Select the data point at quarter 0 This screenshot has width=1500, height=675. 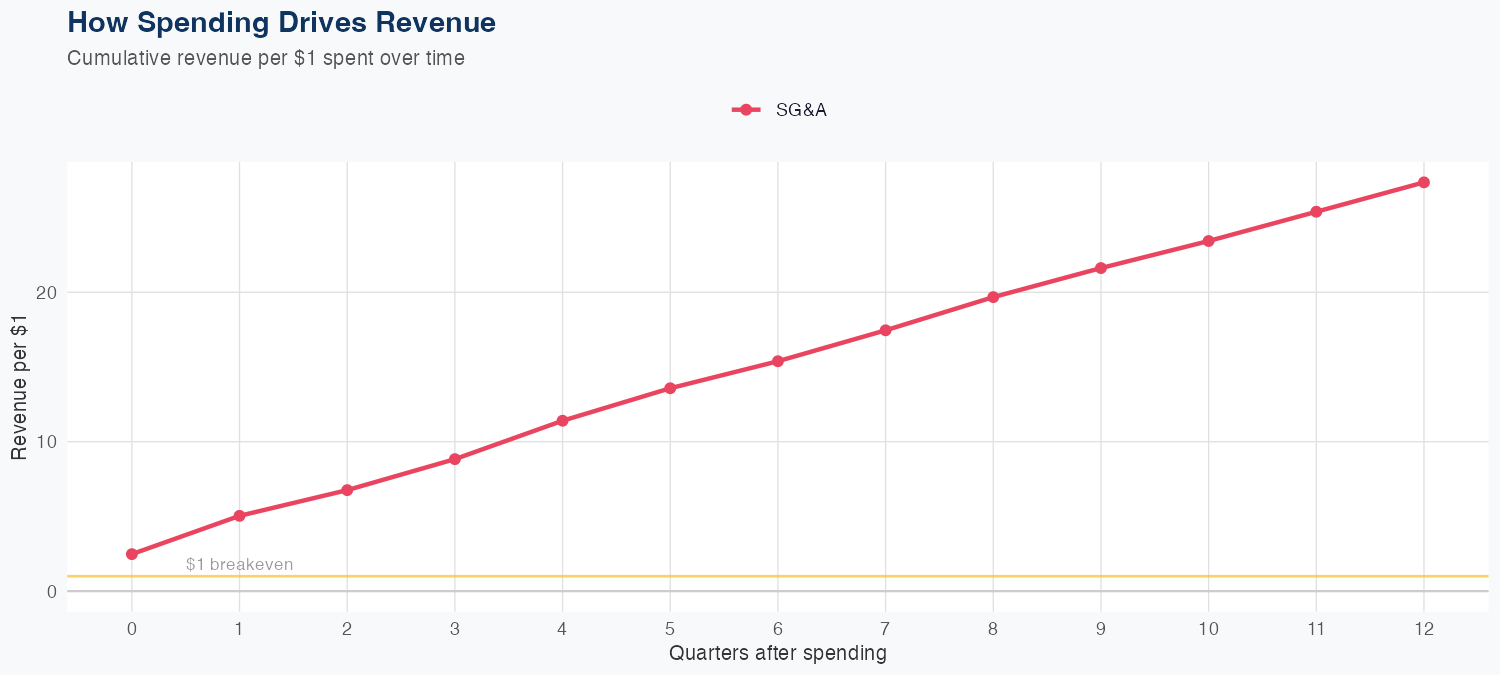pos(132,554)
